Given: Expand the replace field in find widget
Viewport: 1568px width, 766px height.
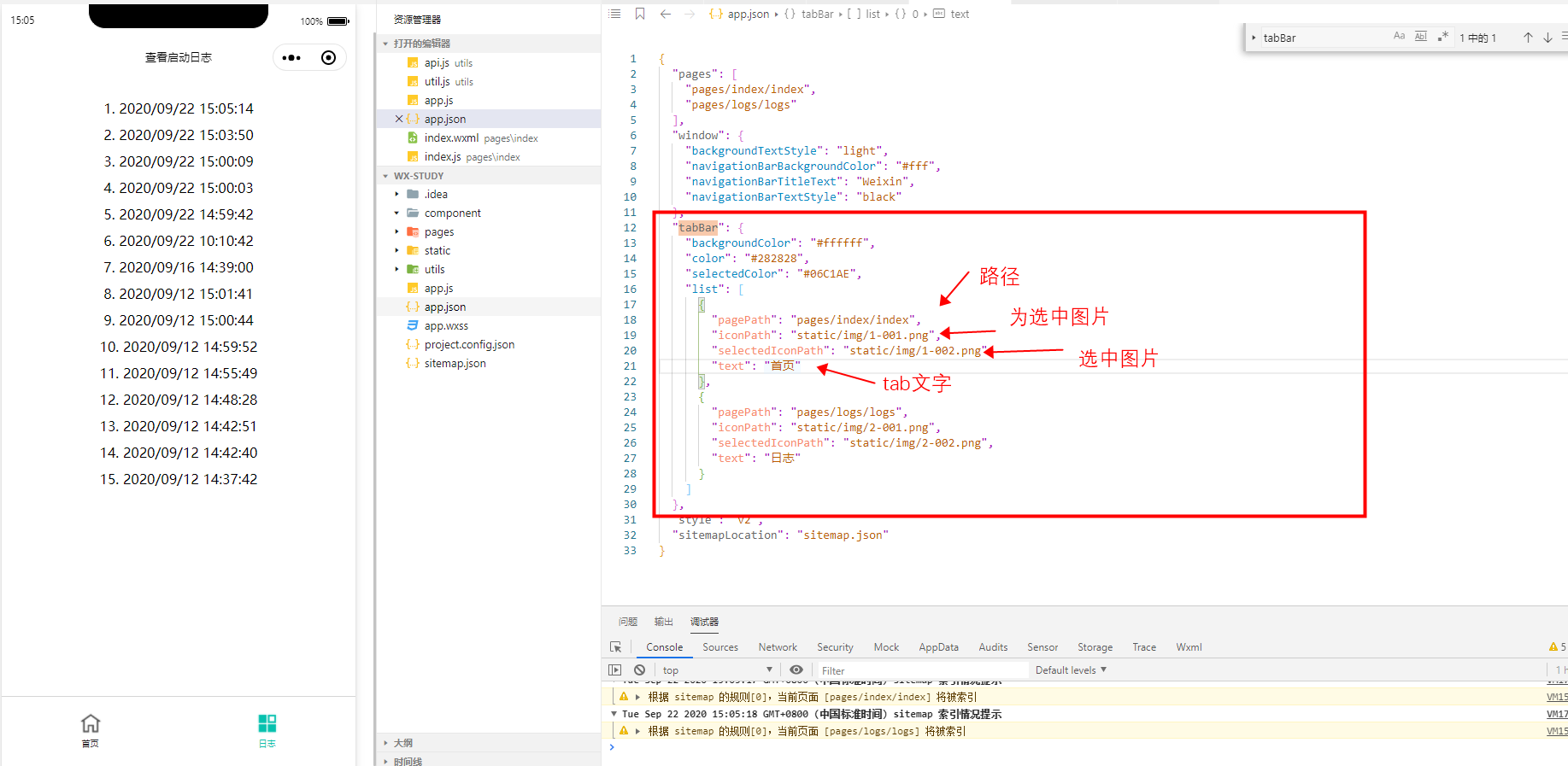Looking at the screenshot, I should pyautogui.click(x=1254, y=38).
